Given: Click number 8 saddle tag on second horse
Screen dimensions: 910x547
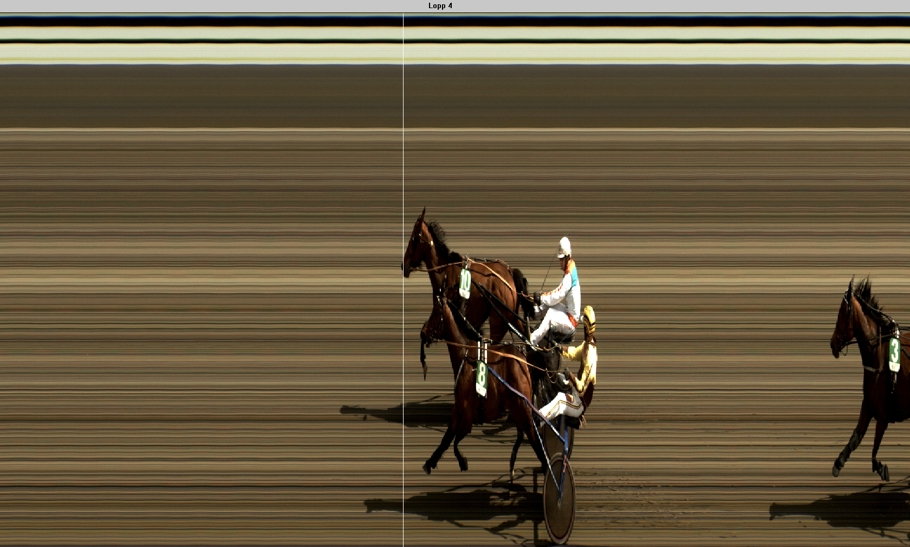Looking at the screenshot, I should (x=482, y=378).
